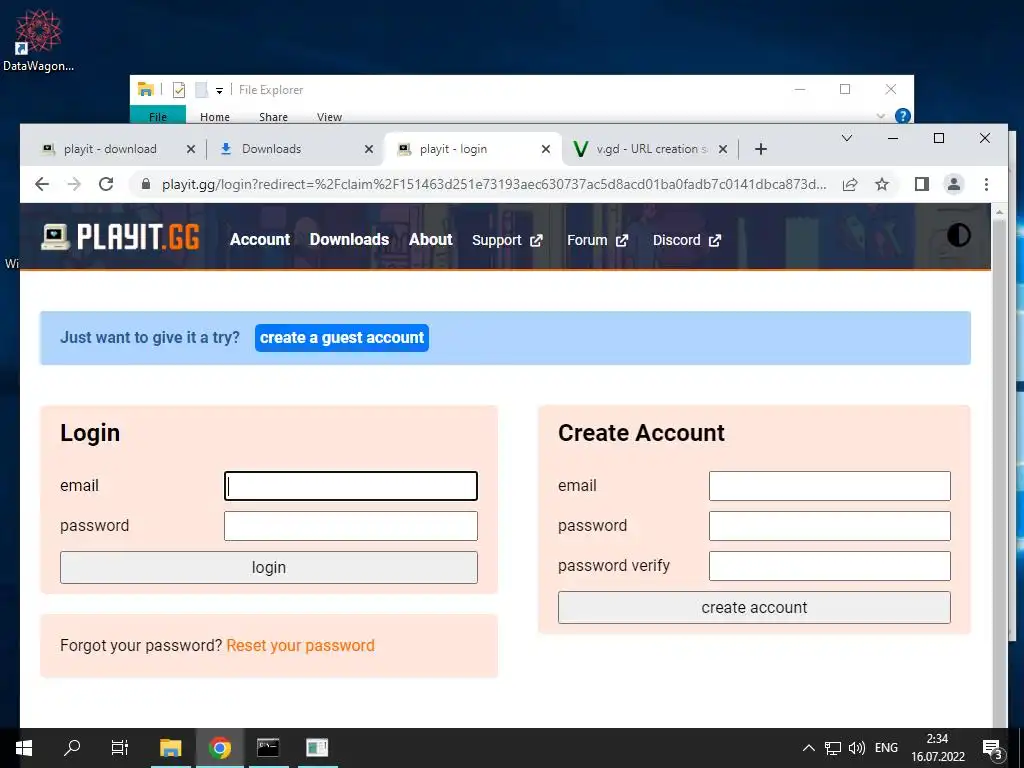Close the playit - login tab
The width and height of the screenshot is (1024, 768).
pos(546,149)
